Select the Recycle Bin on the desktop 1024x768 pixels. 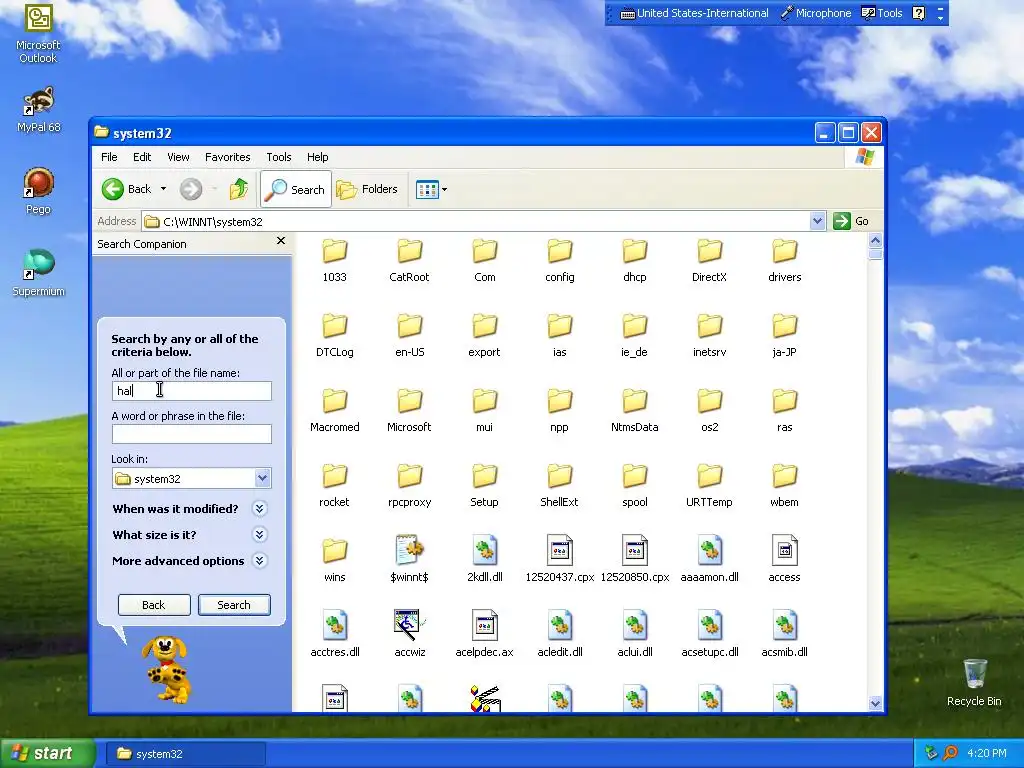[974, 683]
